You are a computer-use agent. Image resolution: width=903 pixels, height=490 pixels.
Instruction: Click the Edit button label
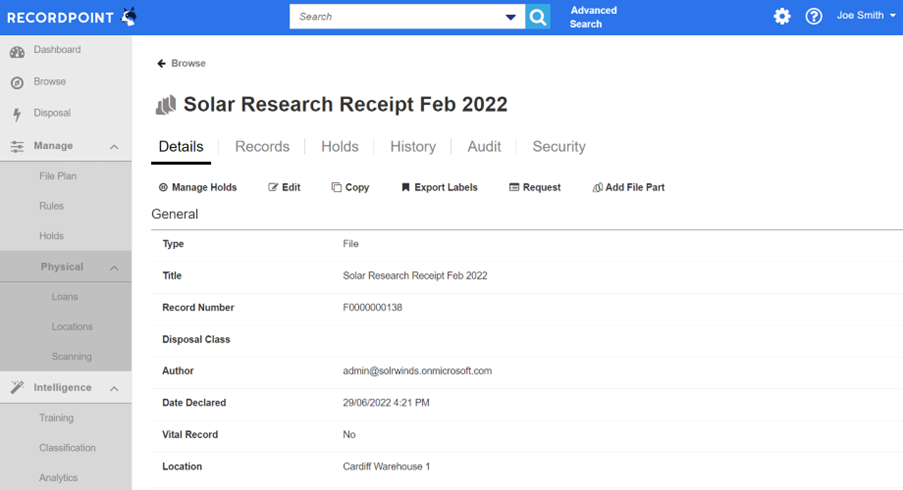(291, 187)
